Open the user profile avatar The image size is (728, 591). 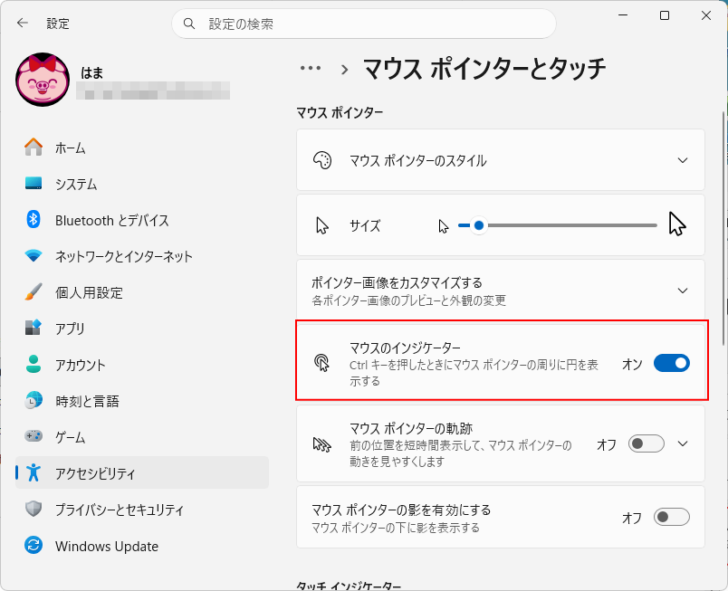[43, 79]
